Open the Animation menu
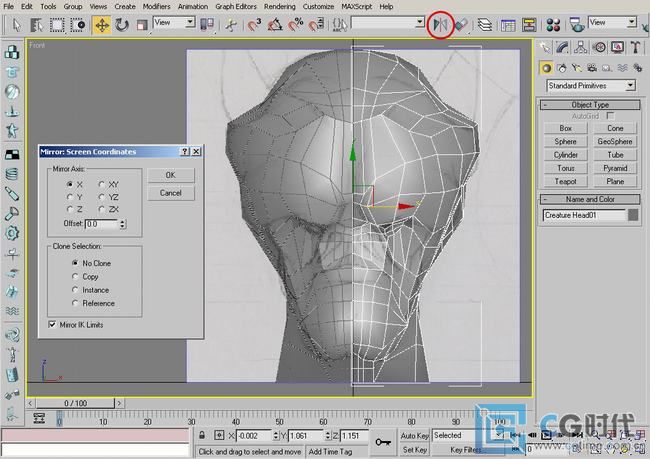Image resolution: width=650 pixels, height=459 pixels. tap(193, 7)
